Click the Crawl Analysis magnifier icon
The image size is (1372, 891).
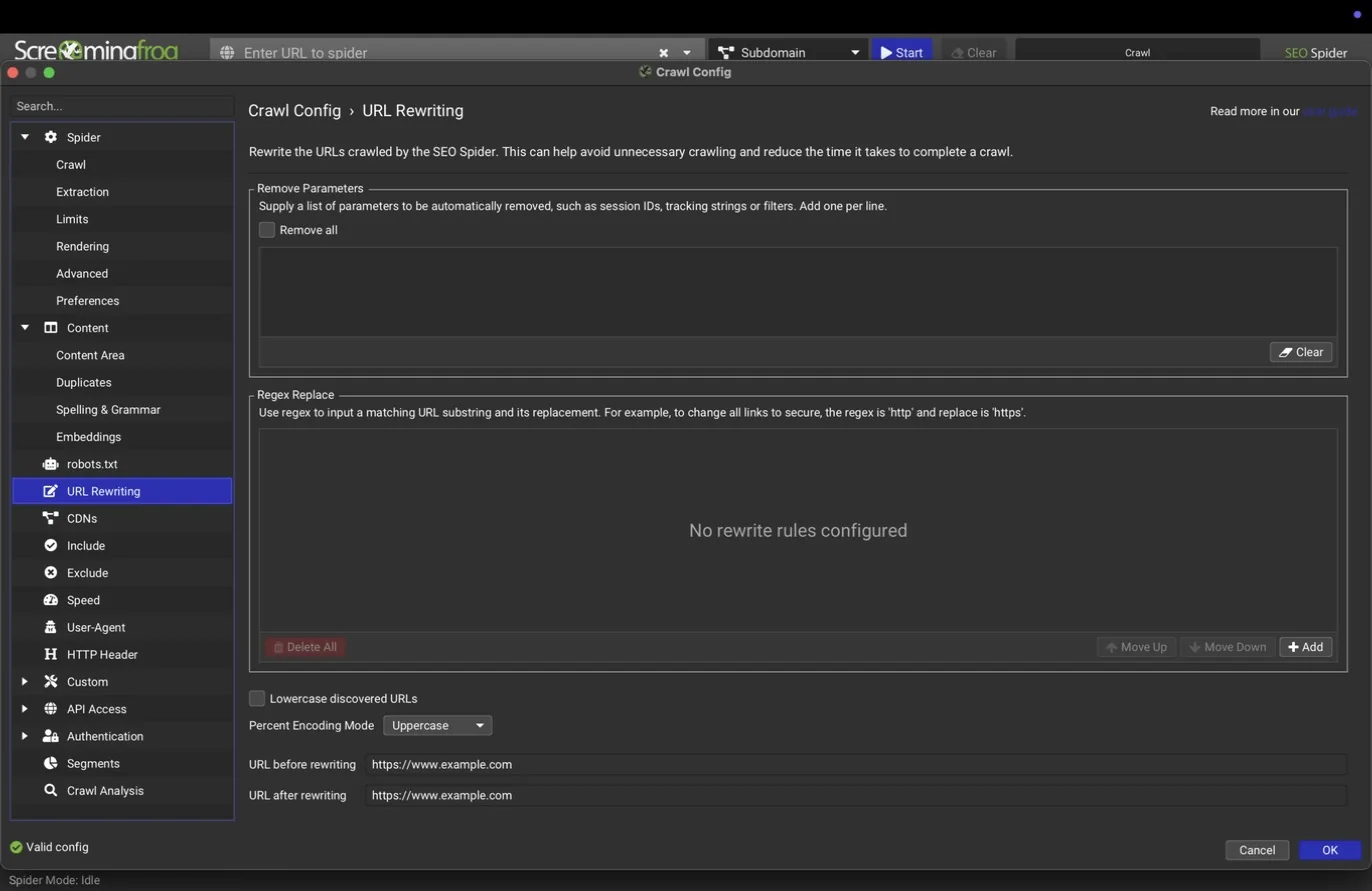tap(51, 790)
